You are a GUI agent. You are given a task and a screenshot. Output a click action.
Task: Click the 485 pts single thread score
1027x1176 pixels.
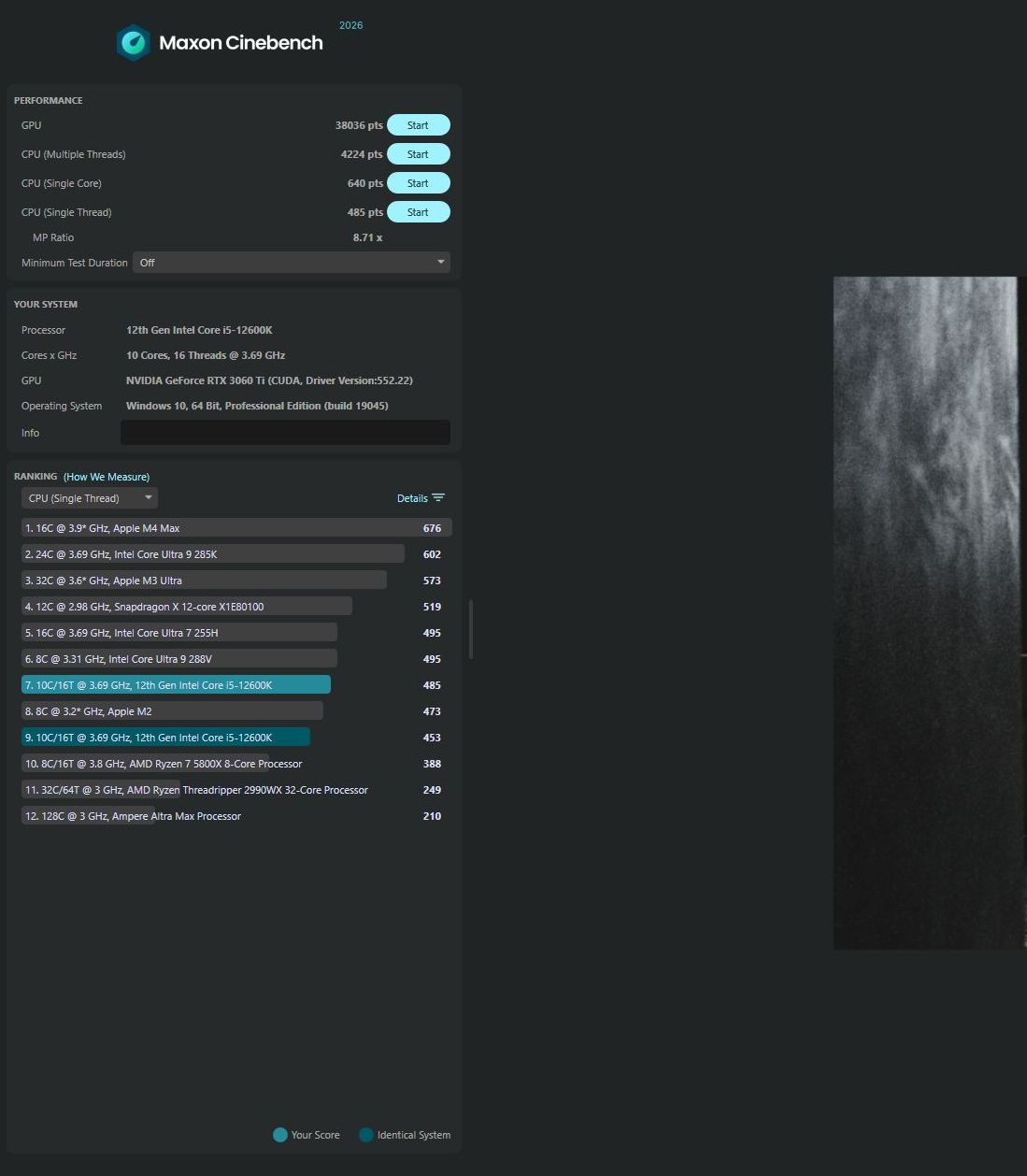coord(365,212)
